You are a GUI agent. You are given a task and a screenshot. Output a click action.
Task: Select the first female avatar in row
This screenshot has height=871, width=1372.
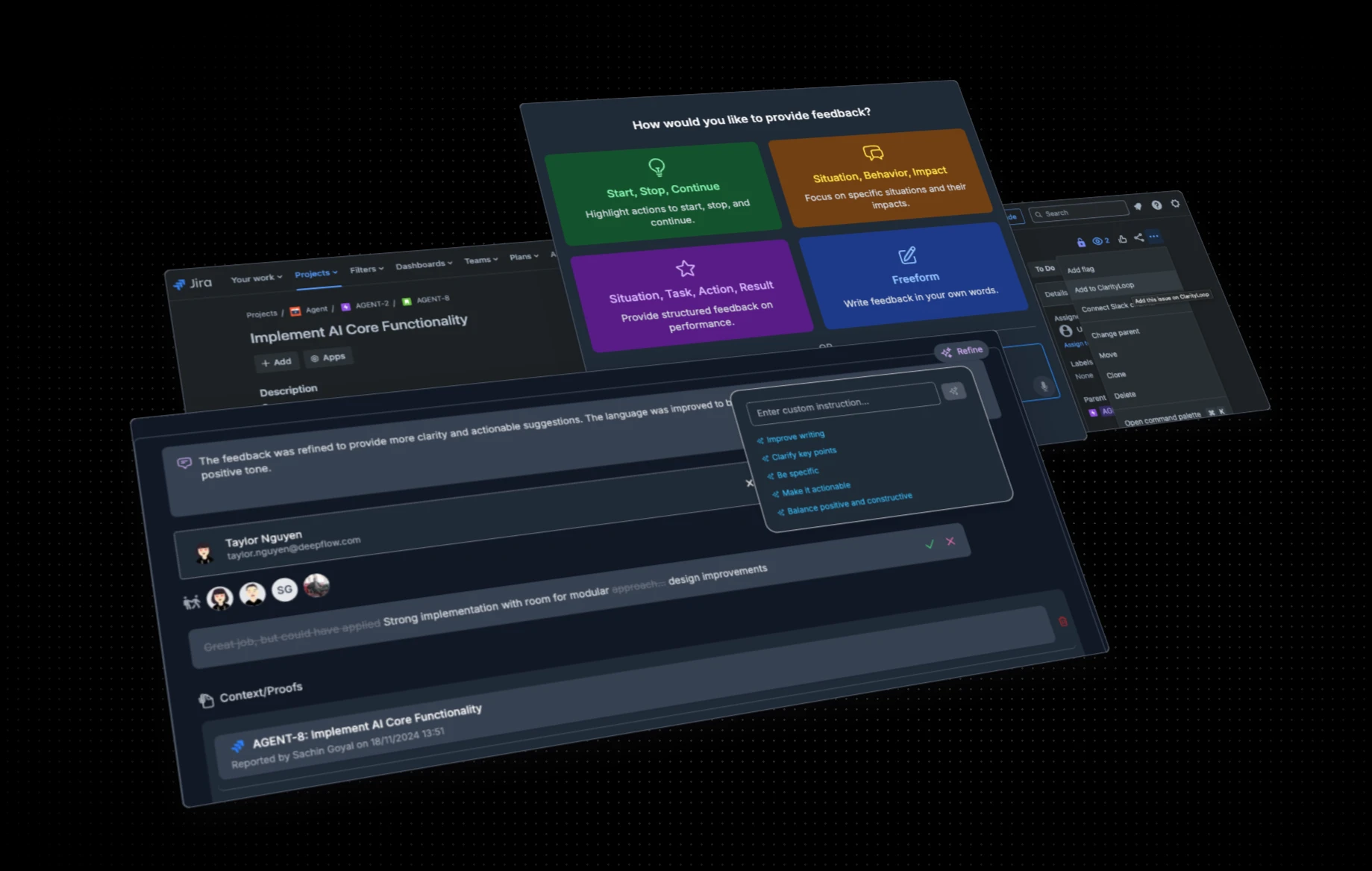[220, 598]
